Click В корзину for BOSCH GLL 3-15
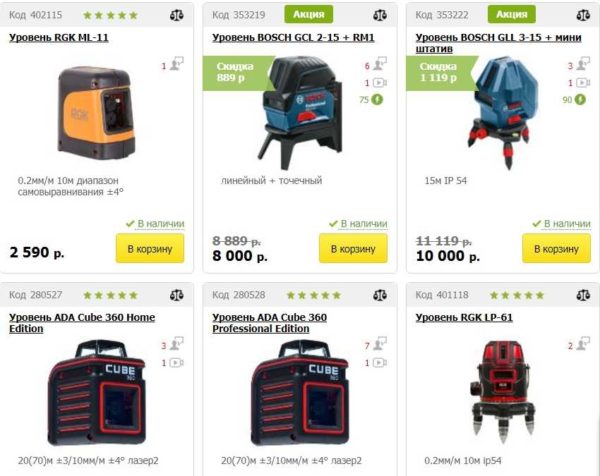This screenshot has width=600, height=476. pyautogui.click(x=556, y=249)
